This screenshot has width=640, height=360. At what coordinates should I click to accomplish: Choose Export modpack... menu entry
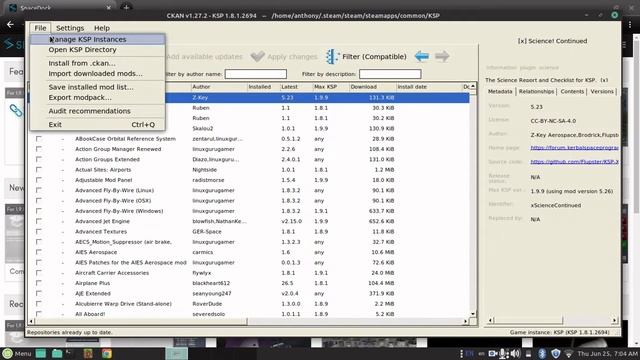(x=98, y=98)
